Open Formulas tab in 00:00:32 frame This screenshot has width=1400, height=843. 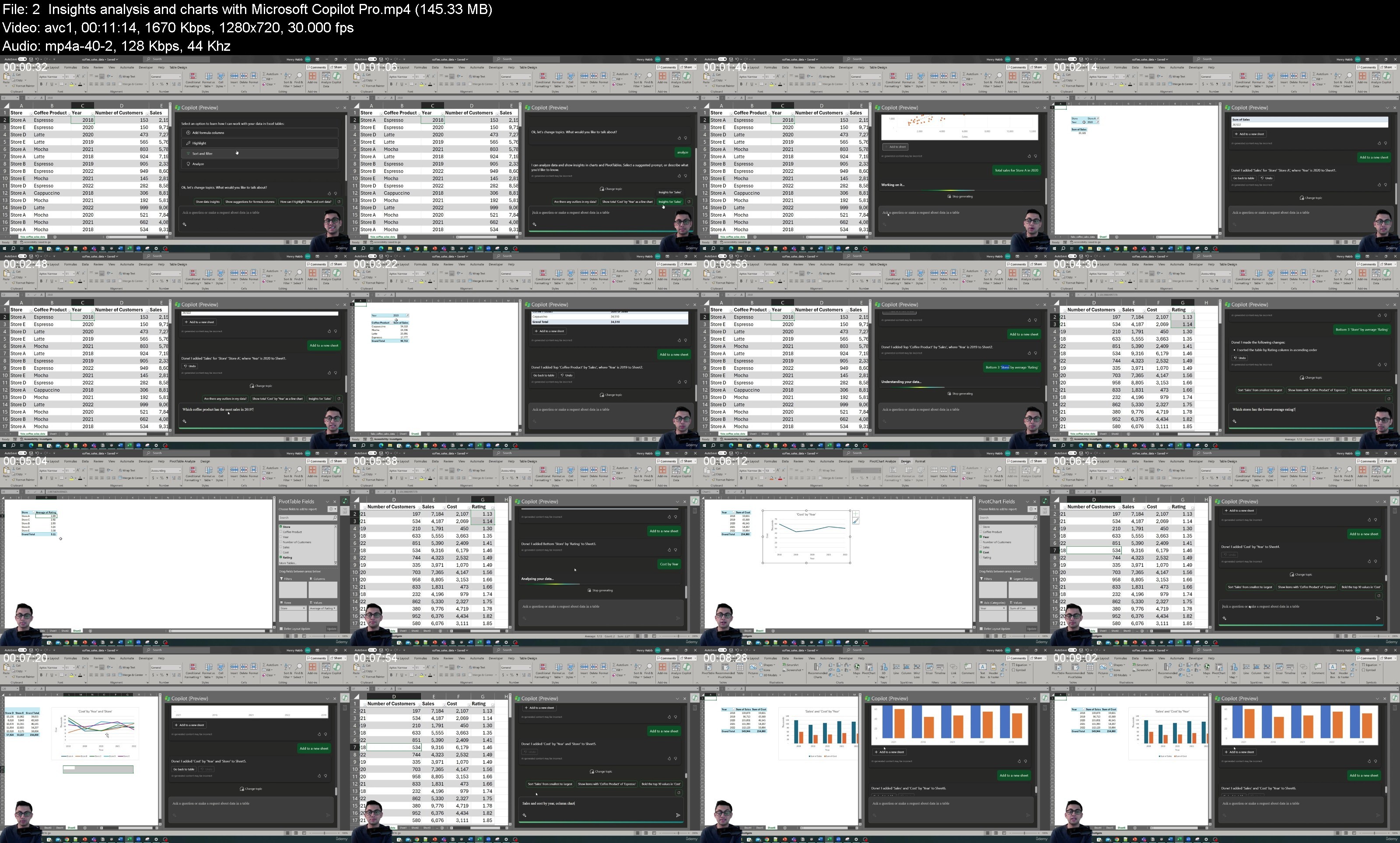click(x=70, y=67)
